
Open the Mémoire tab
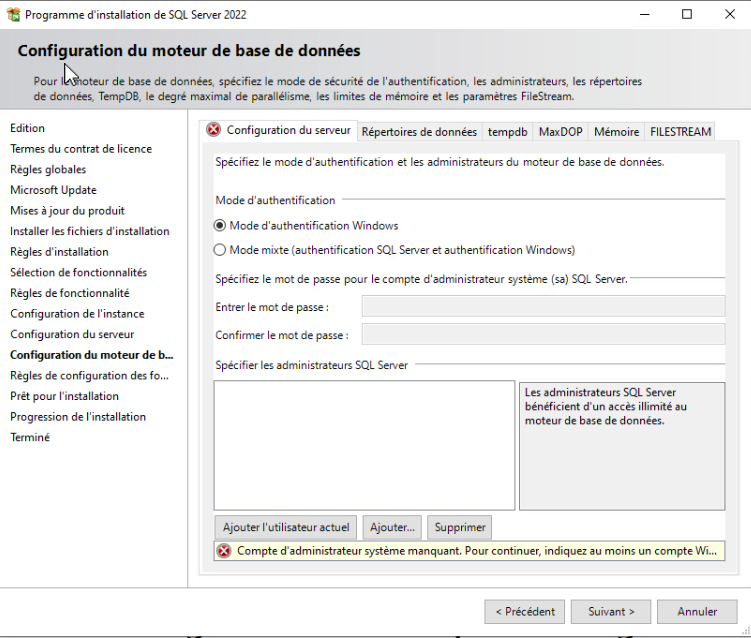click(616, 132)
